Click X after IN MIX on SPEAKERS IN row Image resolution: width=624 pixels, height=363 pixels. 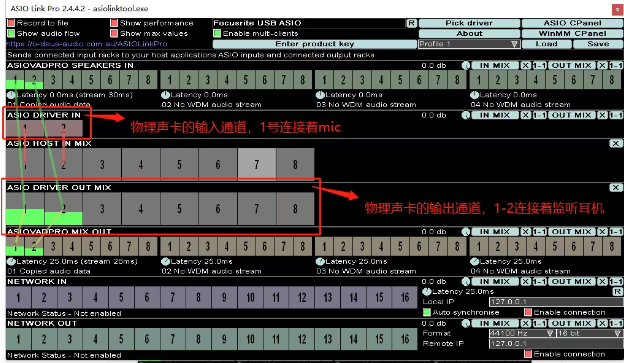click(x=526, y=65)
